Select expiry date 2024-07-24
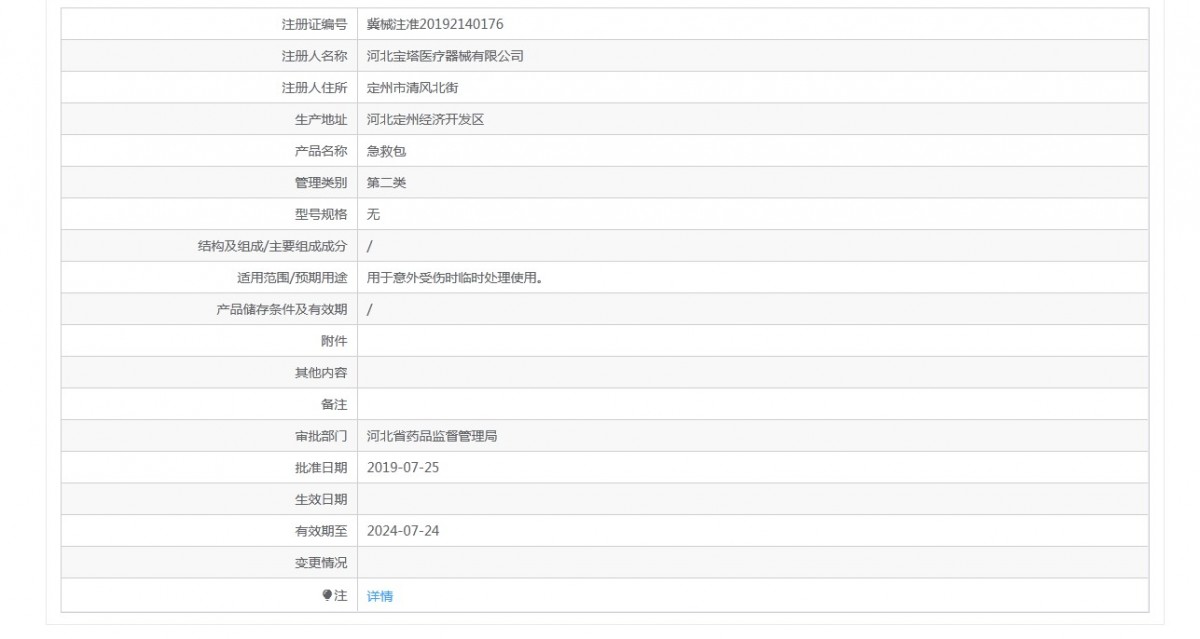1200x639 pixels. (x=403, y=531)
